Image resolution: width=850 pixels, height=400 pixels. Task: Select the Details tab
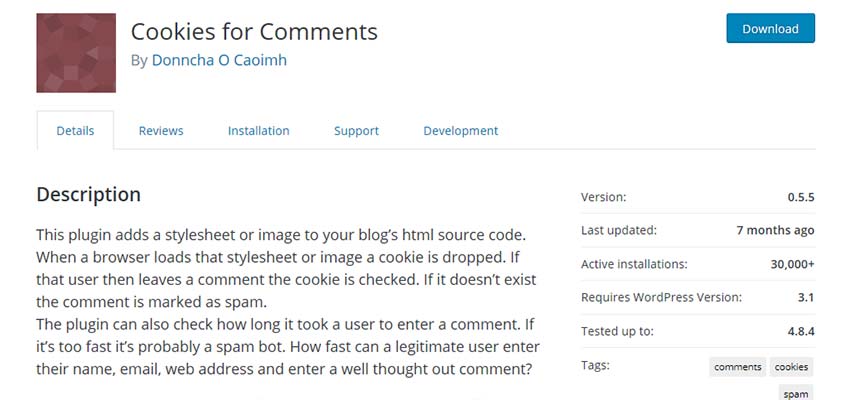coord(75,130)
